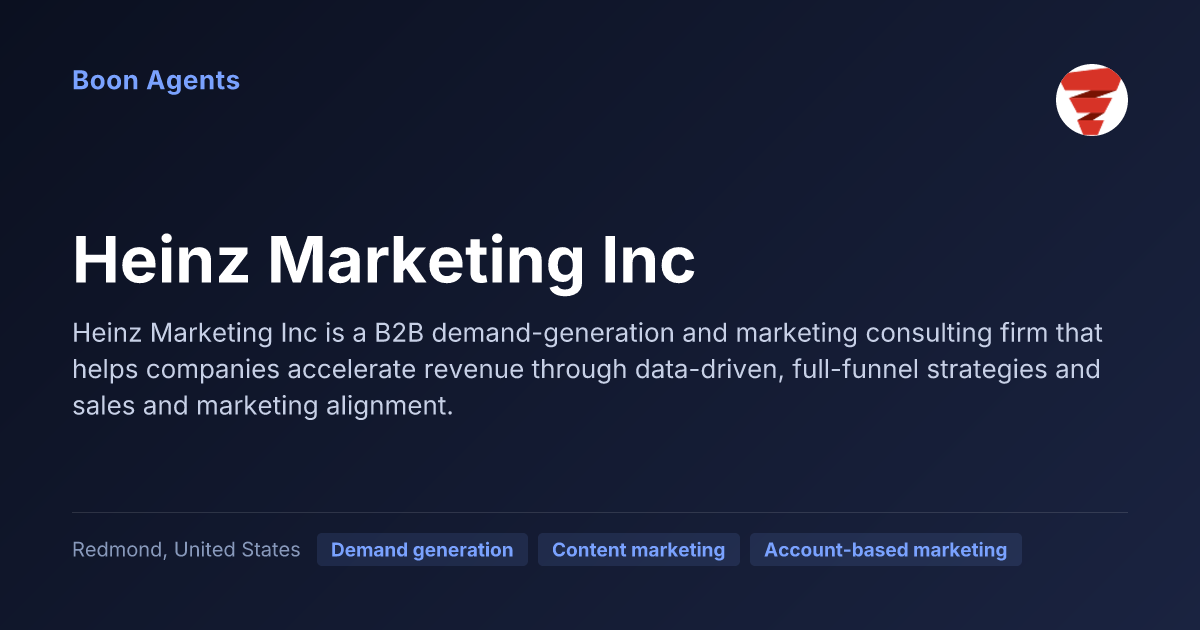Image resolution: width=1200 pixels, height=630 pixels.
Task: Select the Account-based marketing tag
Action: pos(886,550)
